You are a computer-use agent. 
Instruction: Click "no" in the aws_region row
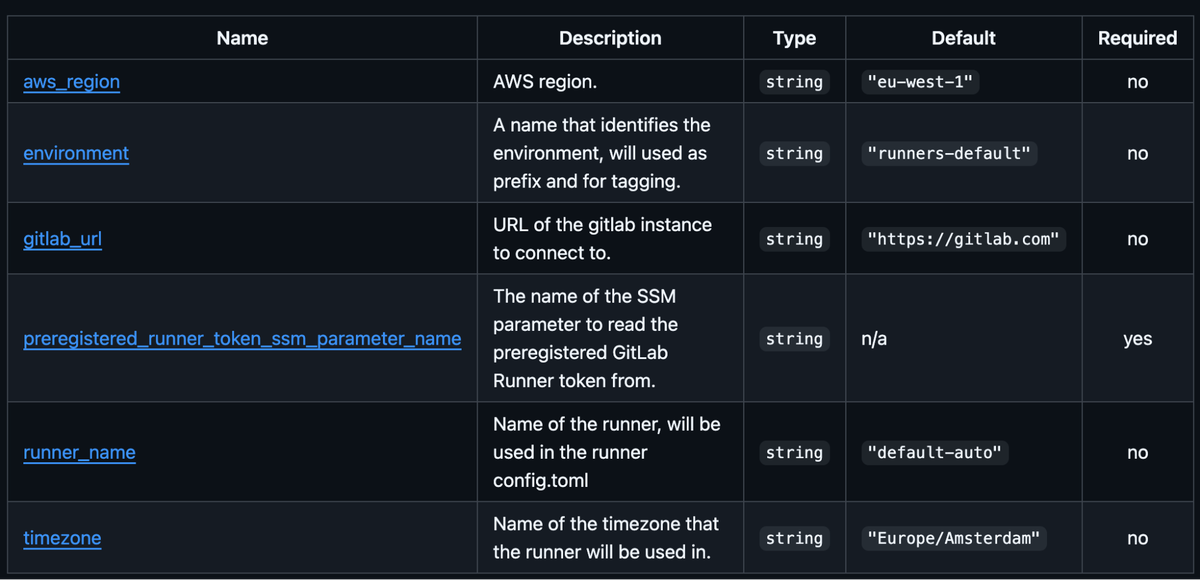[1137, 82]
